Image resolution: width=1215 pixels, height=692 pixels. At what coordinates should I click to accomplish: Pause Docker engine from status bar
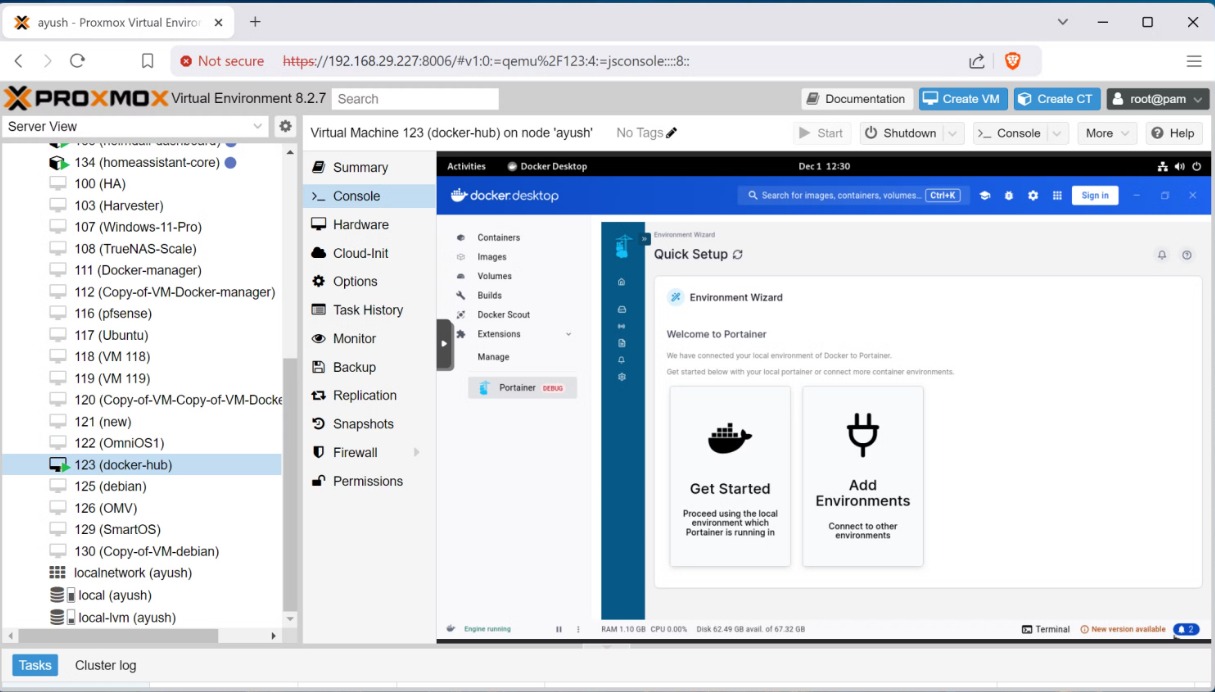coord(559,629)
